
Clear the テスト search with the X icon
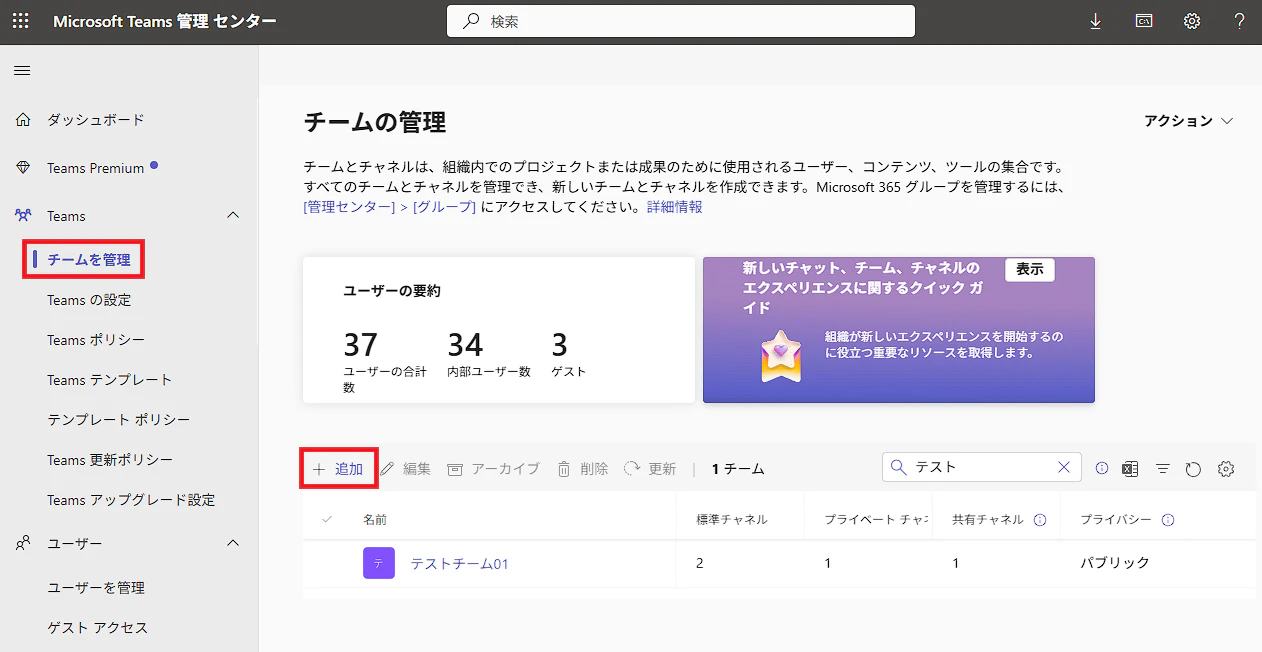point(1064,467)
